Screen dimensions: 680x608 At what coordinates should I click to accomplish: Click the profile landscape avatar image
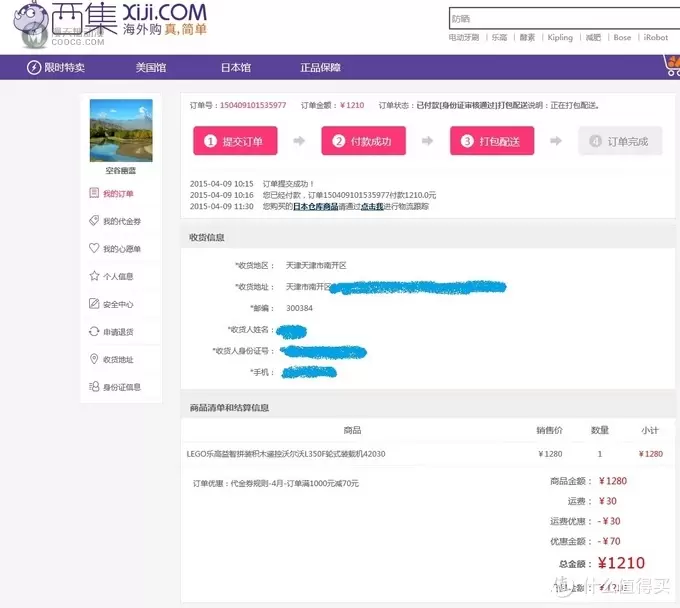[121, 130]
